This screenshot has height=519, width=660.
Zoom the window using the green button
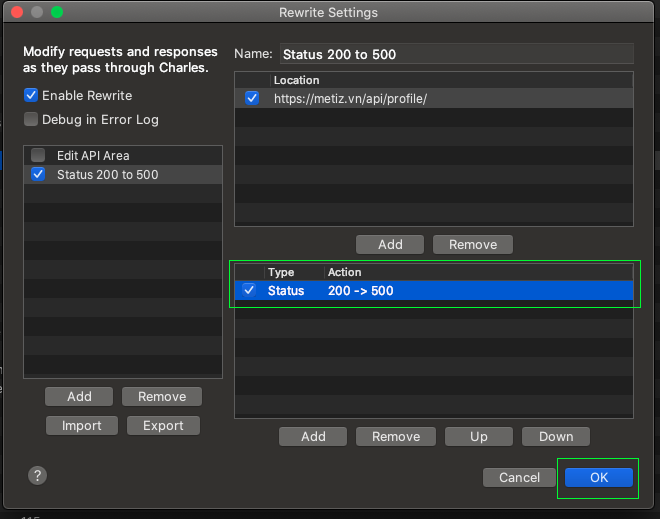click(x=57, y=12)
